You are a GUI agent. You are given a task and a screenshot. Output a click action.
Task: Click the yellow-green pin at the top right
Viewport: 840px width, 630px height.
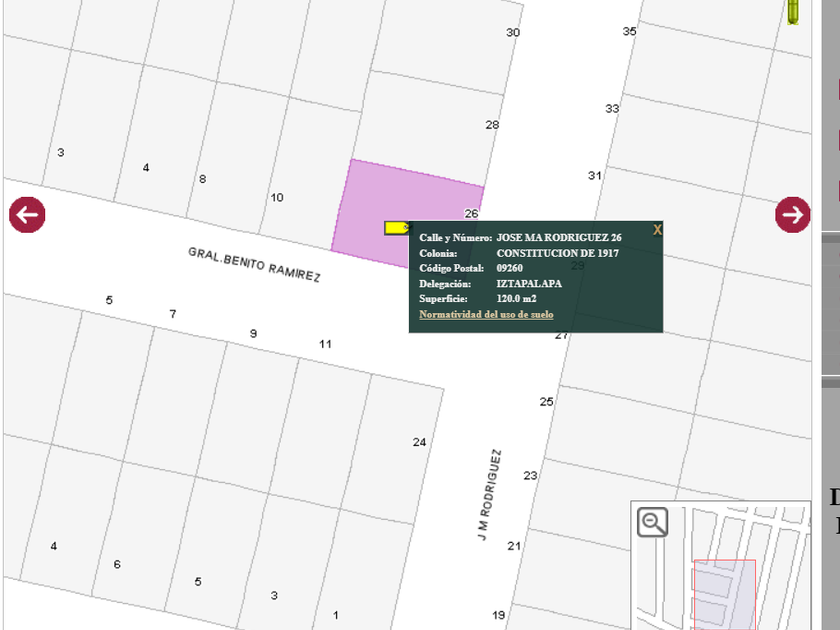793,11
